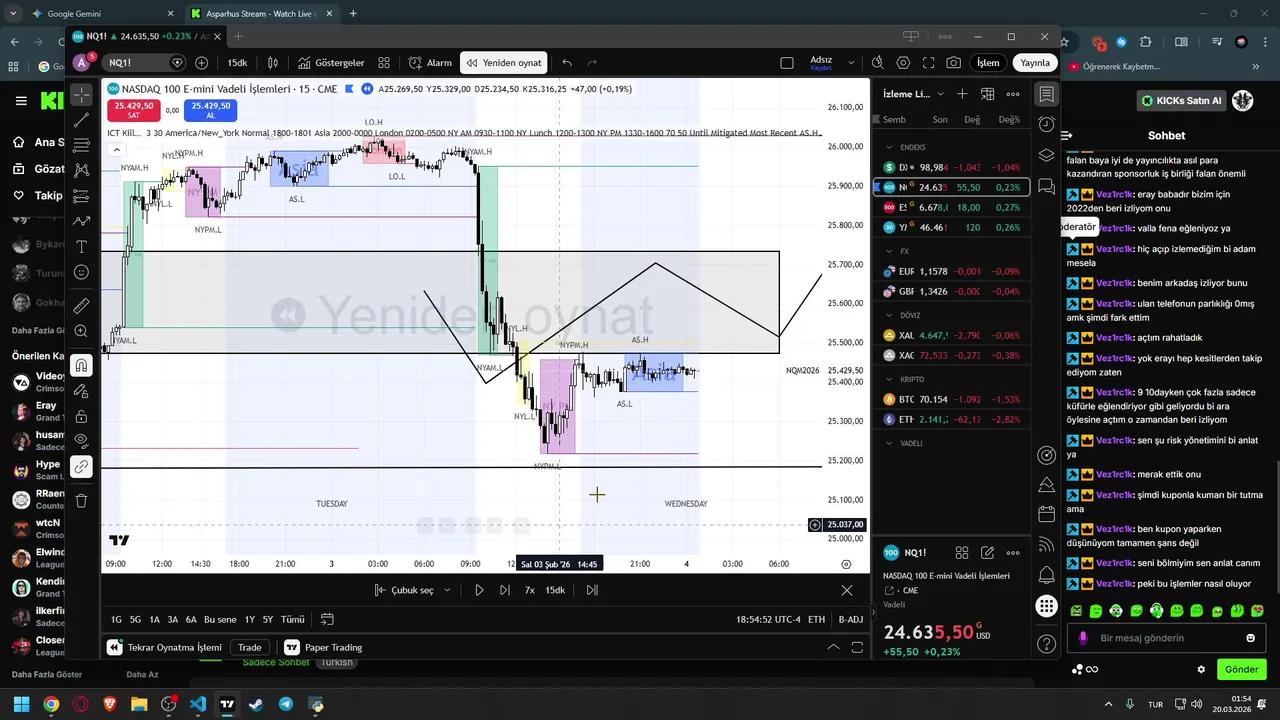Delete drawings with the trash icon
Screen dimensions: 1280x720
[82, 500]
